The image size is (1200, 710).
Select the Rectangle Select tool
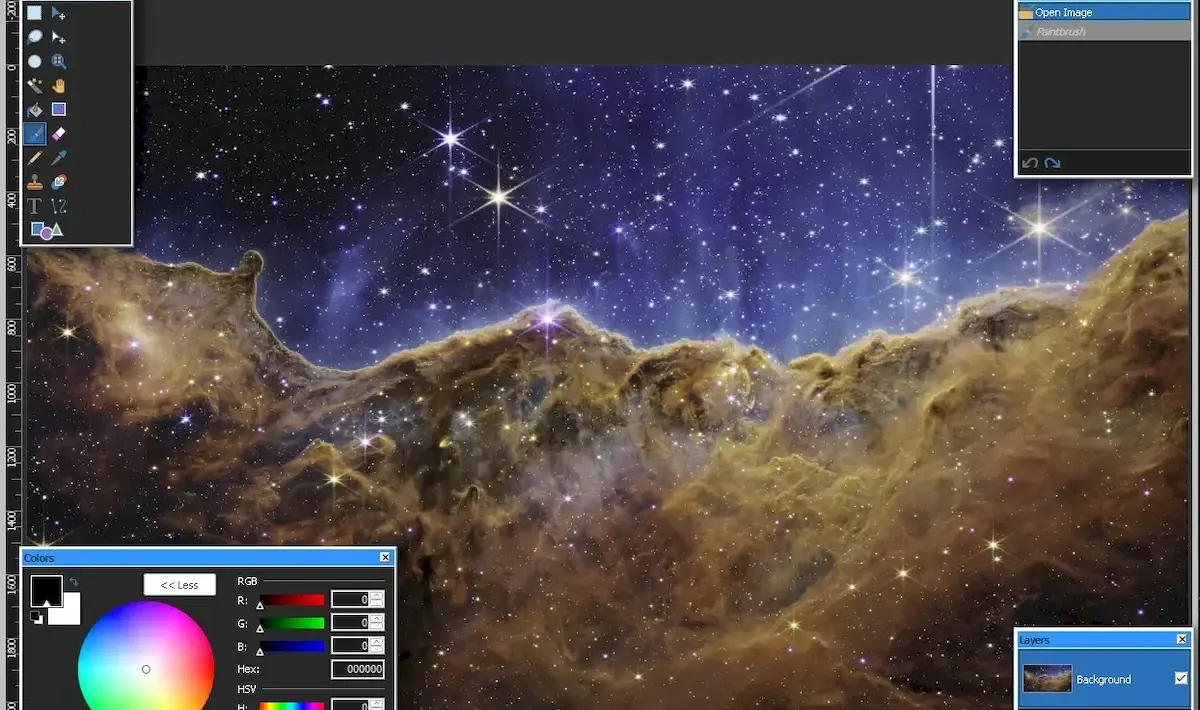point(35,13)
